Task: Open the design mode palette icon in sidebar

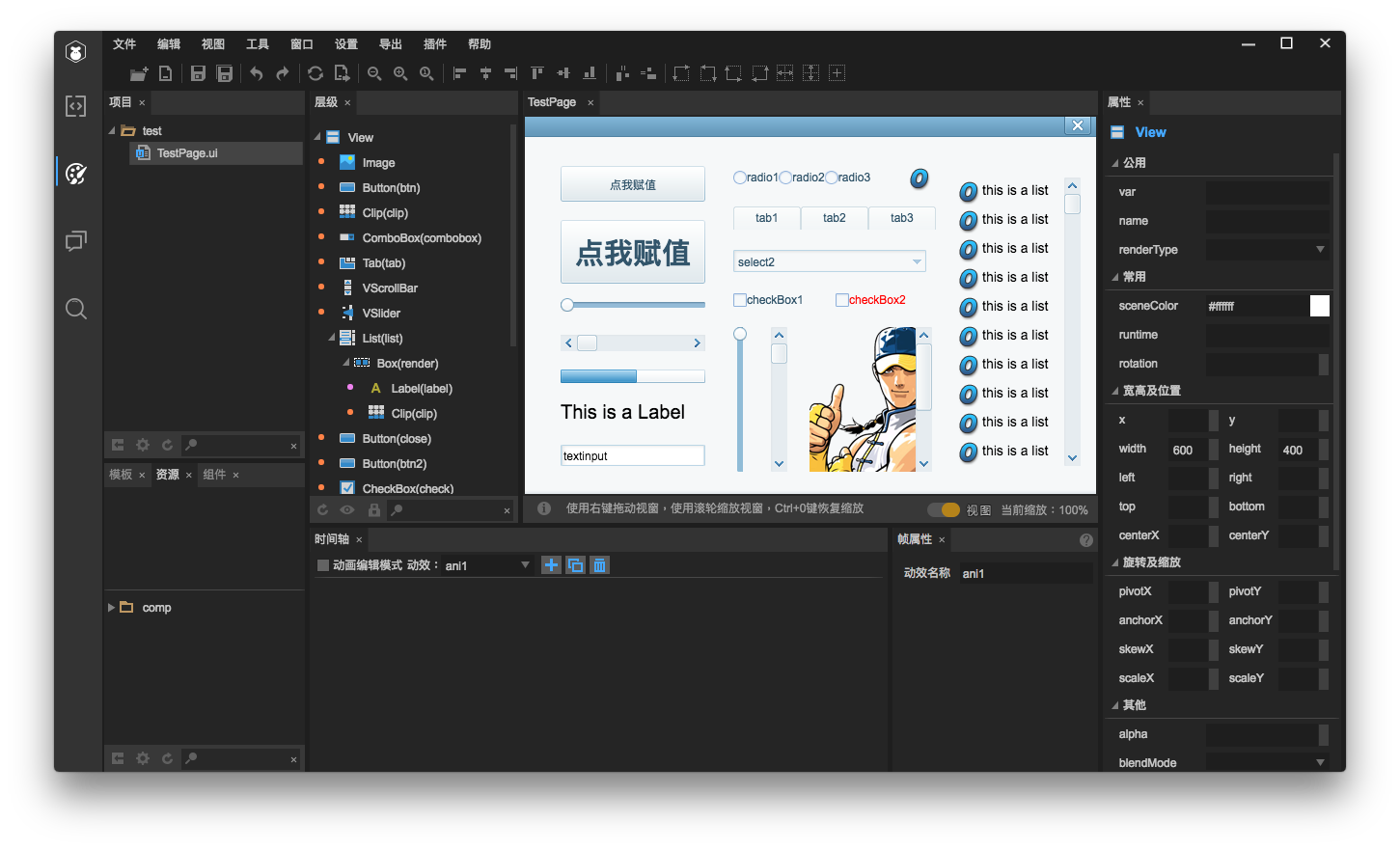Action: tap(76, 174)
